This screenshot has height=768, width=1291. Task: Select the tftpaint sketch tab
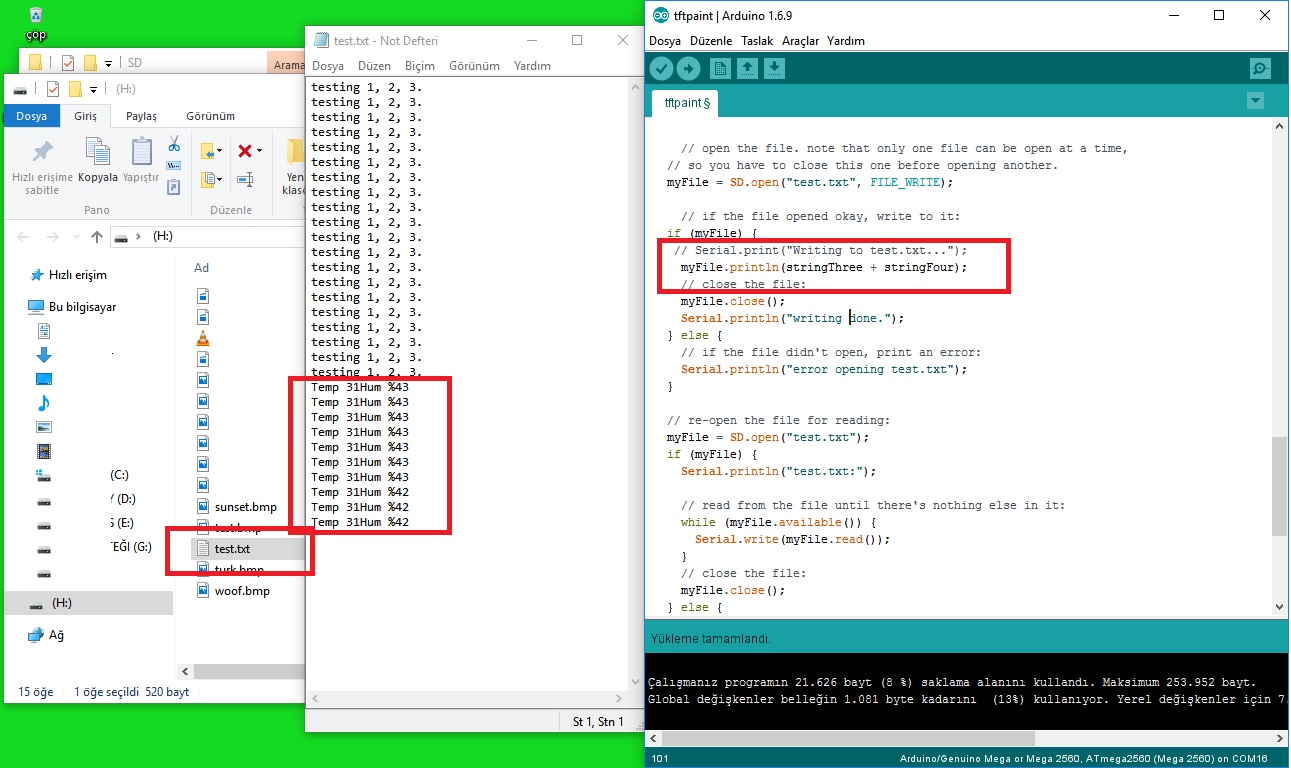pyautogui.click(x=687, y=102)
